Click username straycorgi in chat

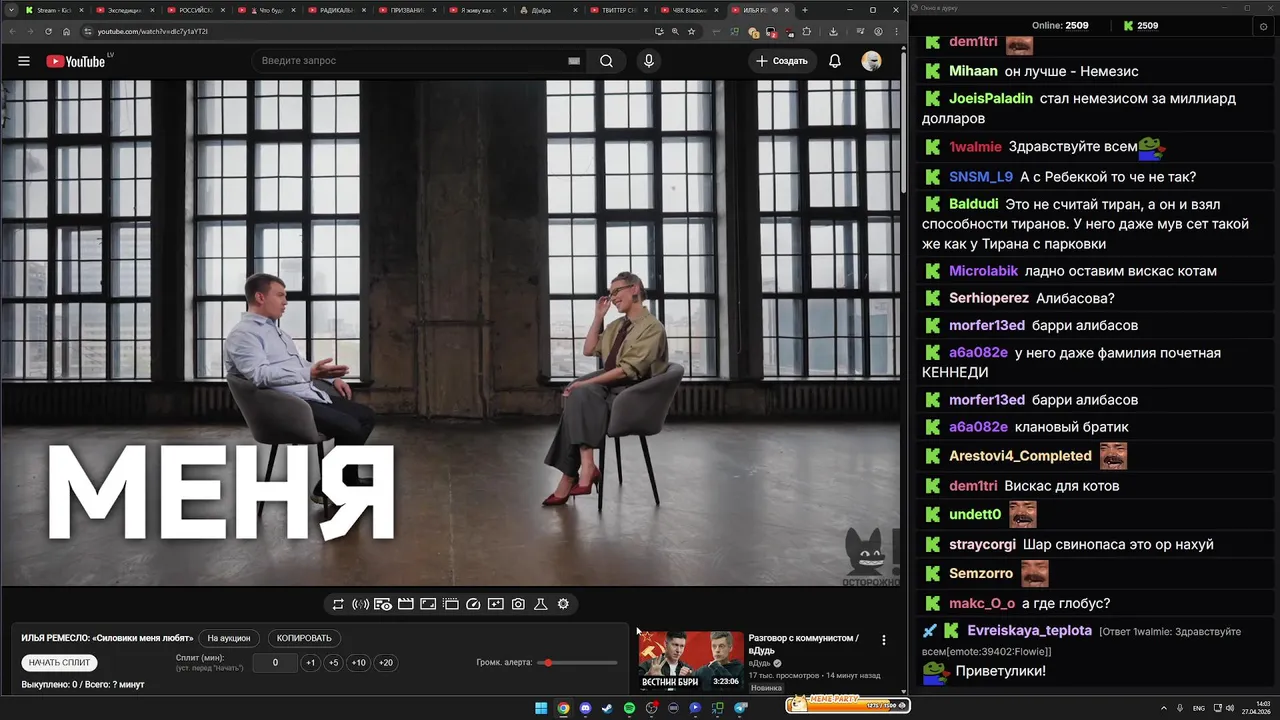[982, 545]
